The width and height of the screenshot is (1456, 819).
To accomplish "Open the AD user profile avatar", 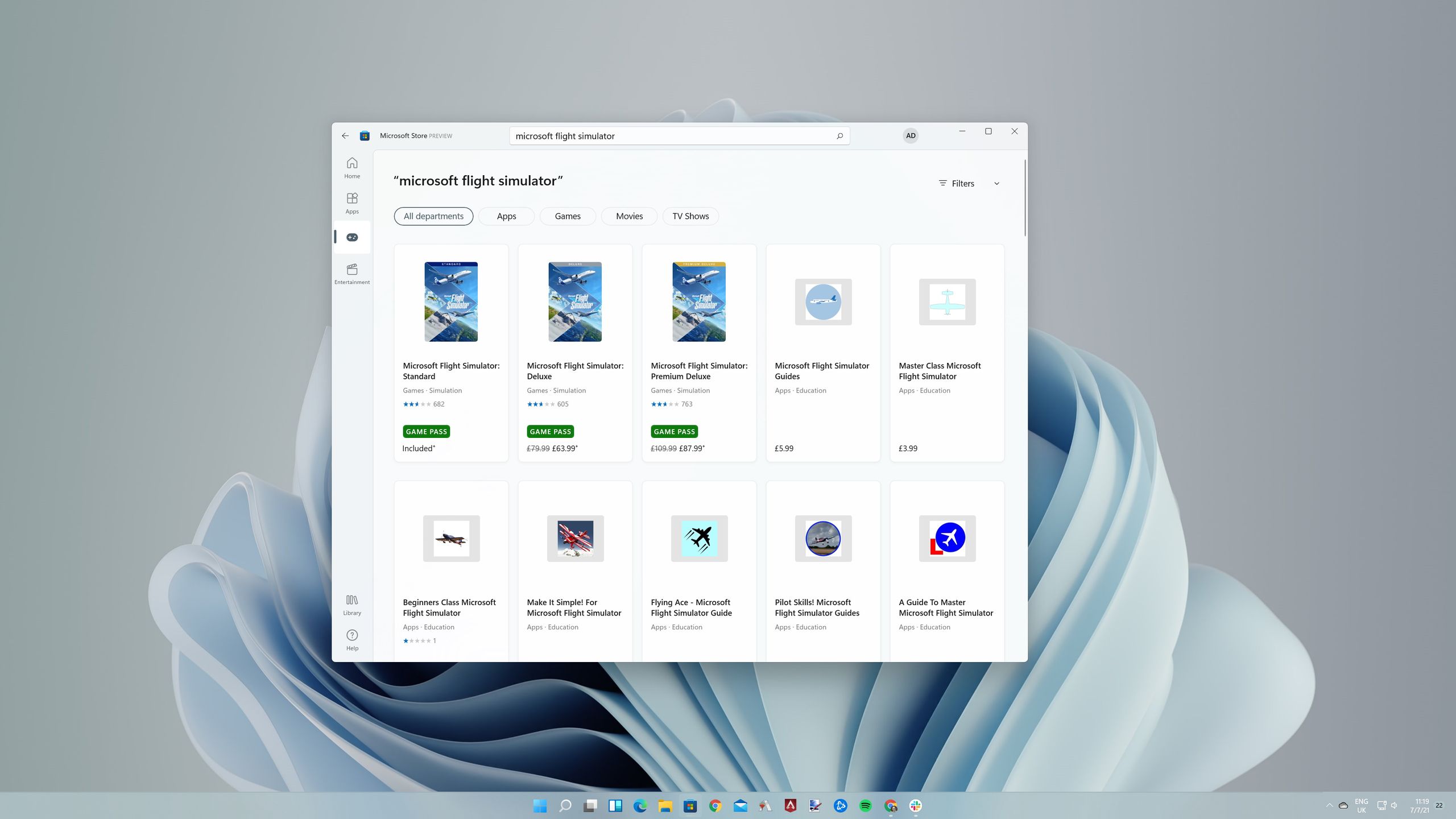I will click(911, 136).
